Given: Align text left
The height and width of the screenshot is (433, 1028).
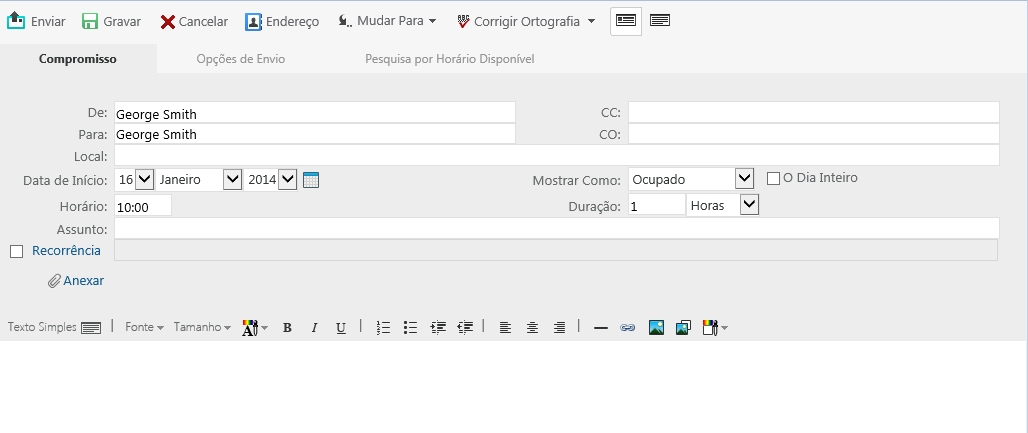Looking at the screenshot, I should pos(505,328).
